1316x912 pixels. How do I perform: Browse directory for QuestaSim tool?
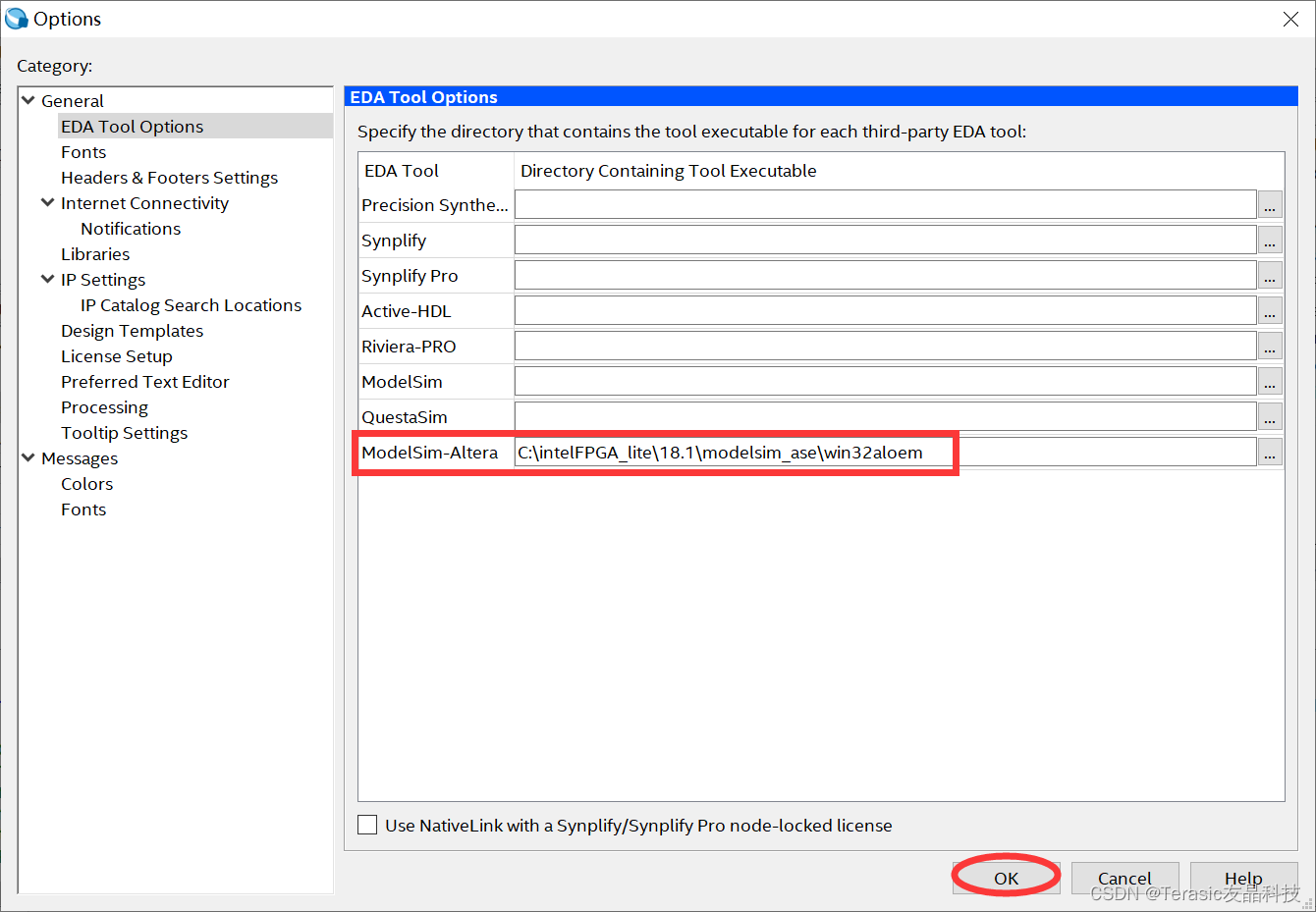[x=1270, y=416]
